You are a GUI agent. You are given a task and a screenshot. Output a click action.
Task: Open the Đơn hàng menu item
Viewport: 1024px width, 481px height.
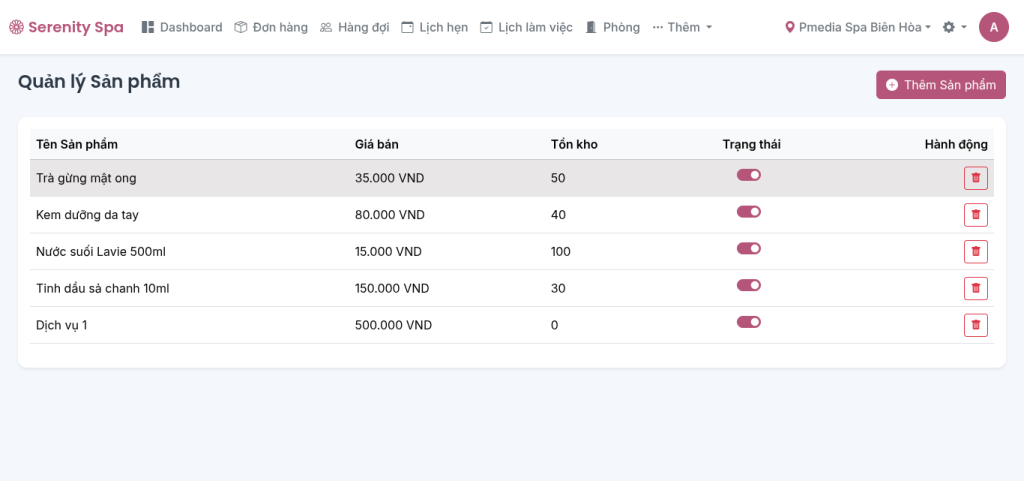point(271,27)
